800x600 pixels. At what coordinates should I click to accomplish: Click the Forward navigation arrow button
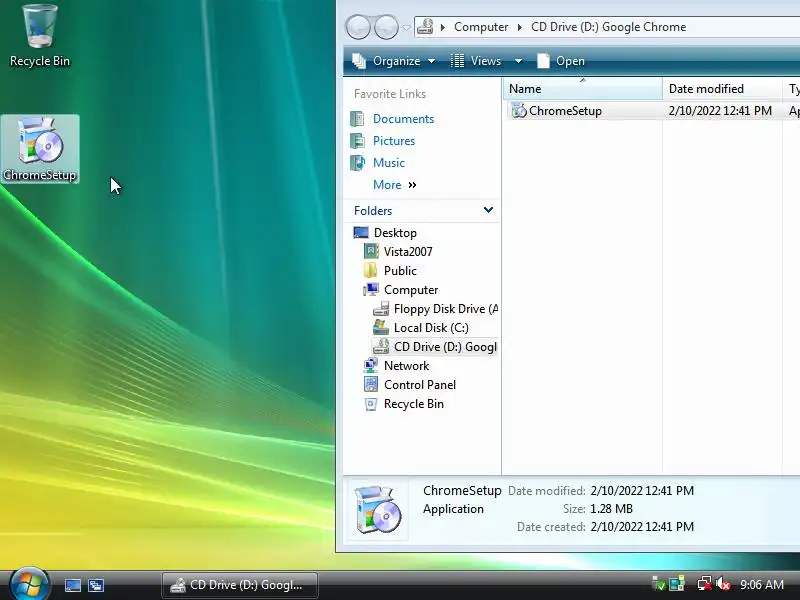point(386,27)
